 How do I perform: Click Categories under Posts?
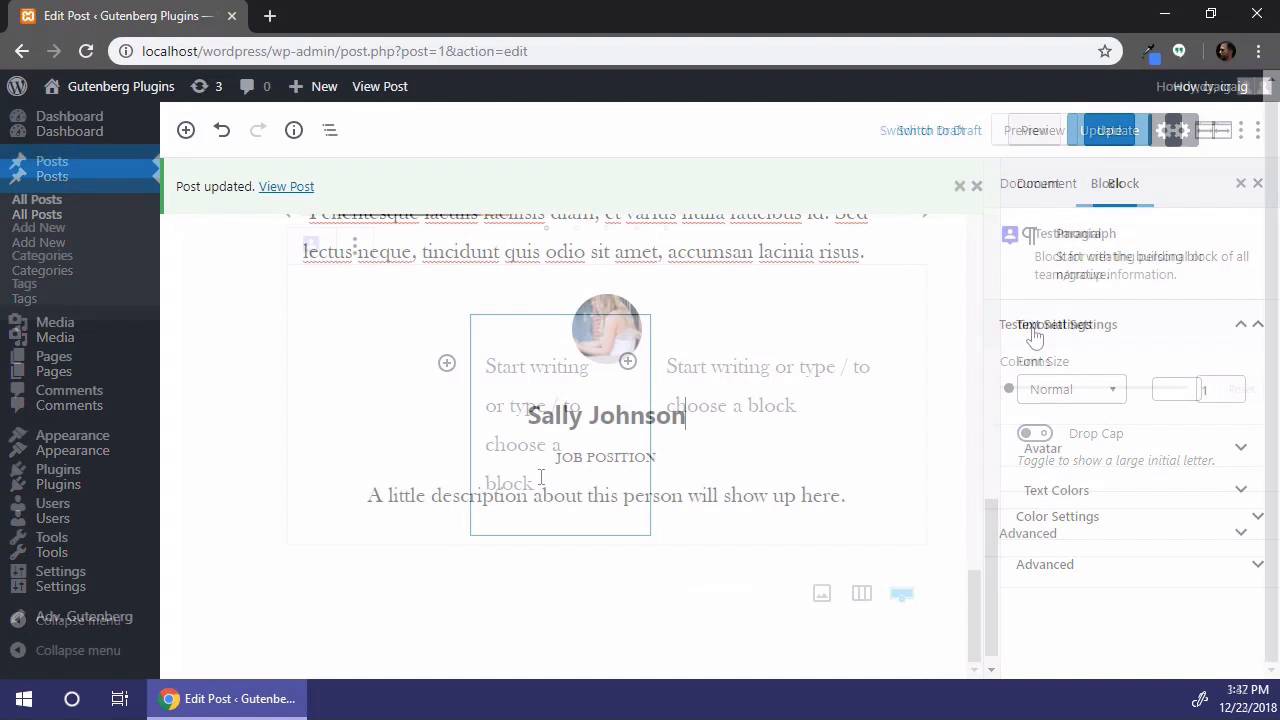pyautogui.click(x=42, y=270)
